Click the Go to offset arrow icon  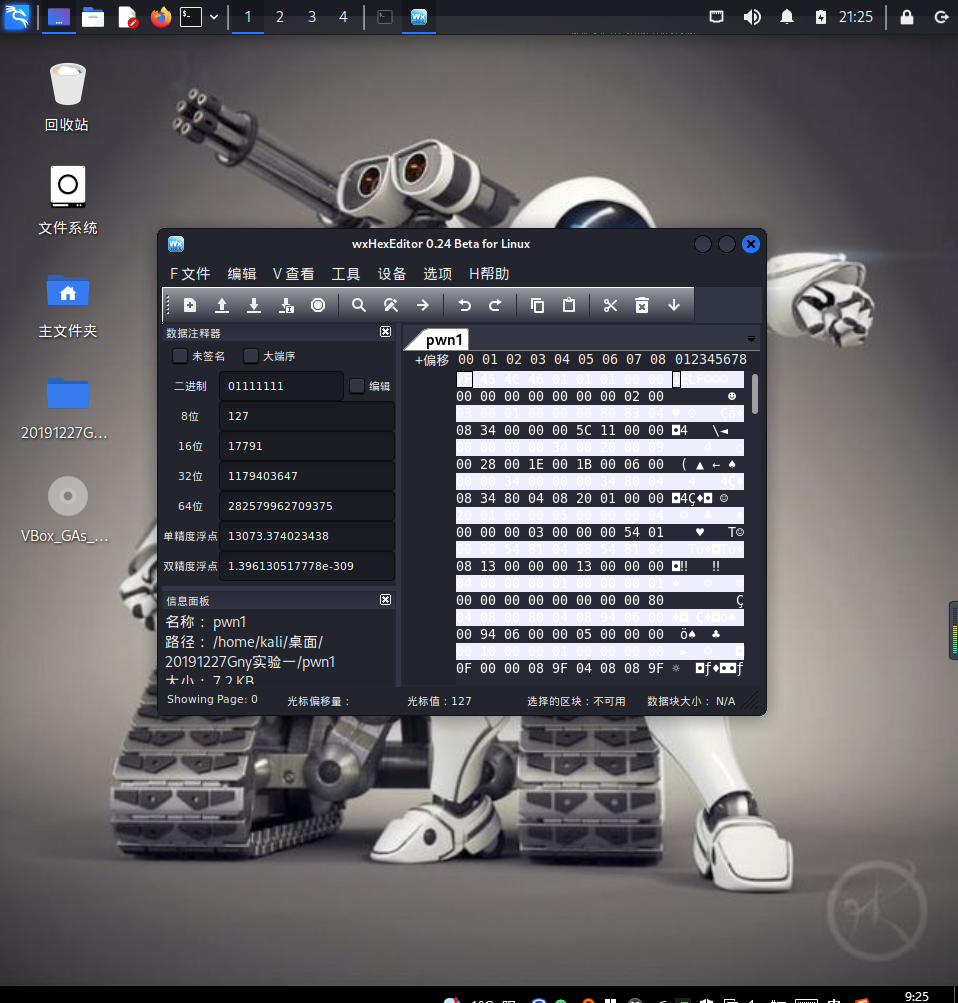pyautogui.click(x=423, y=306)
